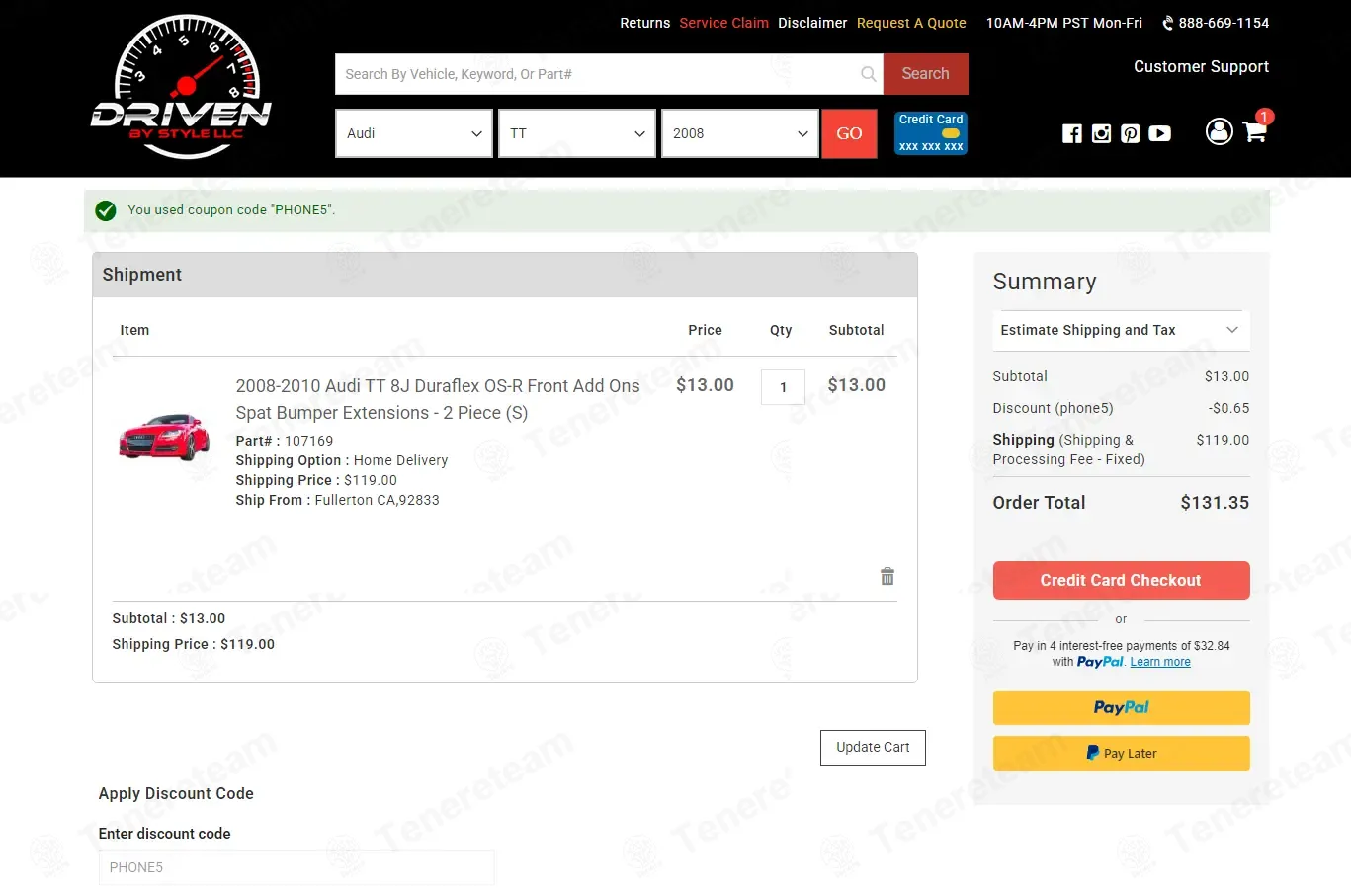Click the PHONE5 coupon success message
Image resolution: width=1351 pixels, height=896 pixels.
pyautogui.click(x=231, y=210)
